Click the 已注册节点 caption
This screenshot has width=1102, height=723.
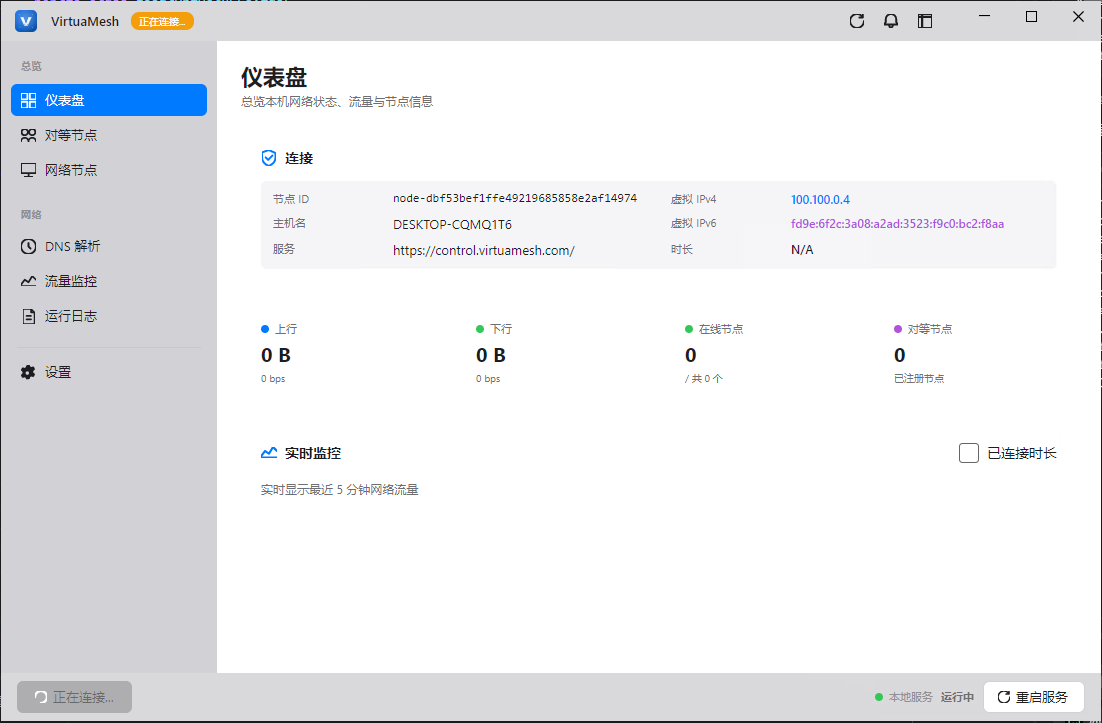[919, 379]
